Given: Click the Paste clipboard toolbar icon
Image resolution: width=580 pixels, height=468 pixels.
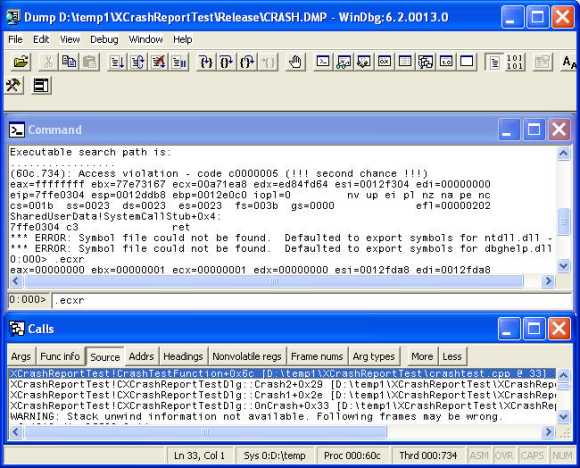Looking at the screenshot, I should 90,61.
